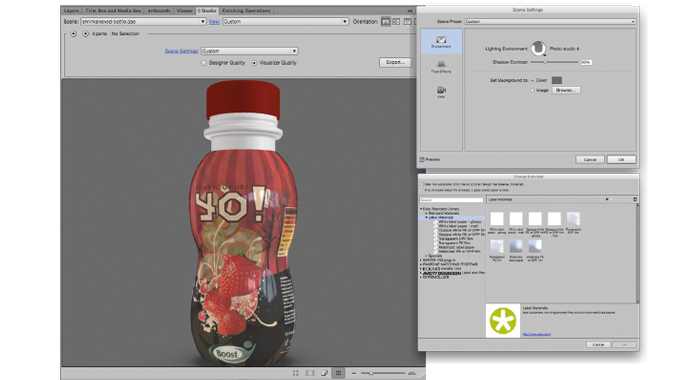Expand Specials tree node
The width and height of the screenshot is (680, 380).
[426, 256]
